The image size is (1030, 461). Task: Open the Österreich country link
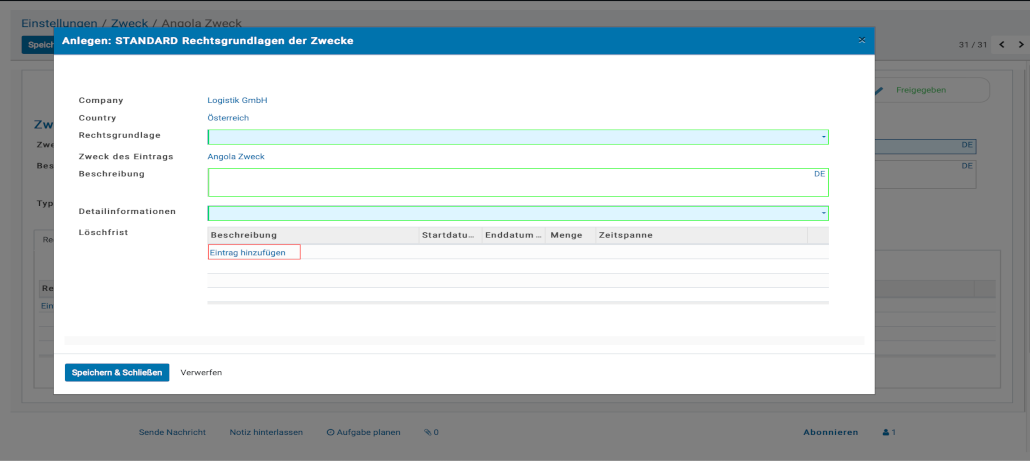click(x=228, y=118)
